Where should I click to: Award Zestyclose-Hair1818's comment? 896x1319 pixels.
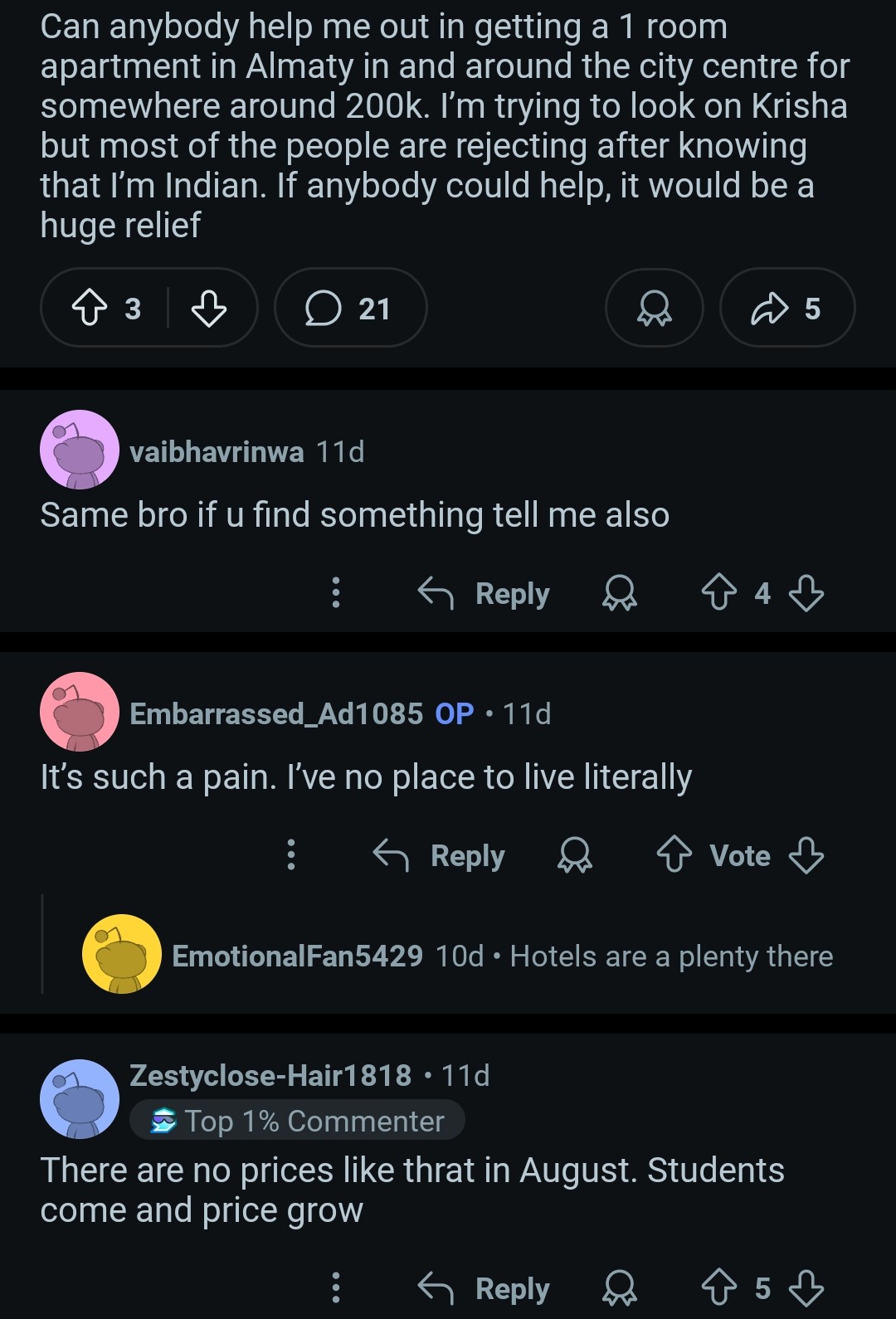pyautogui.click(x=619, y=1287)
